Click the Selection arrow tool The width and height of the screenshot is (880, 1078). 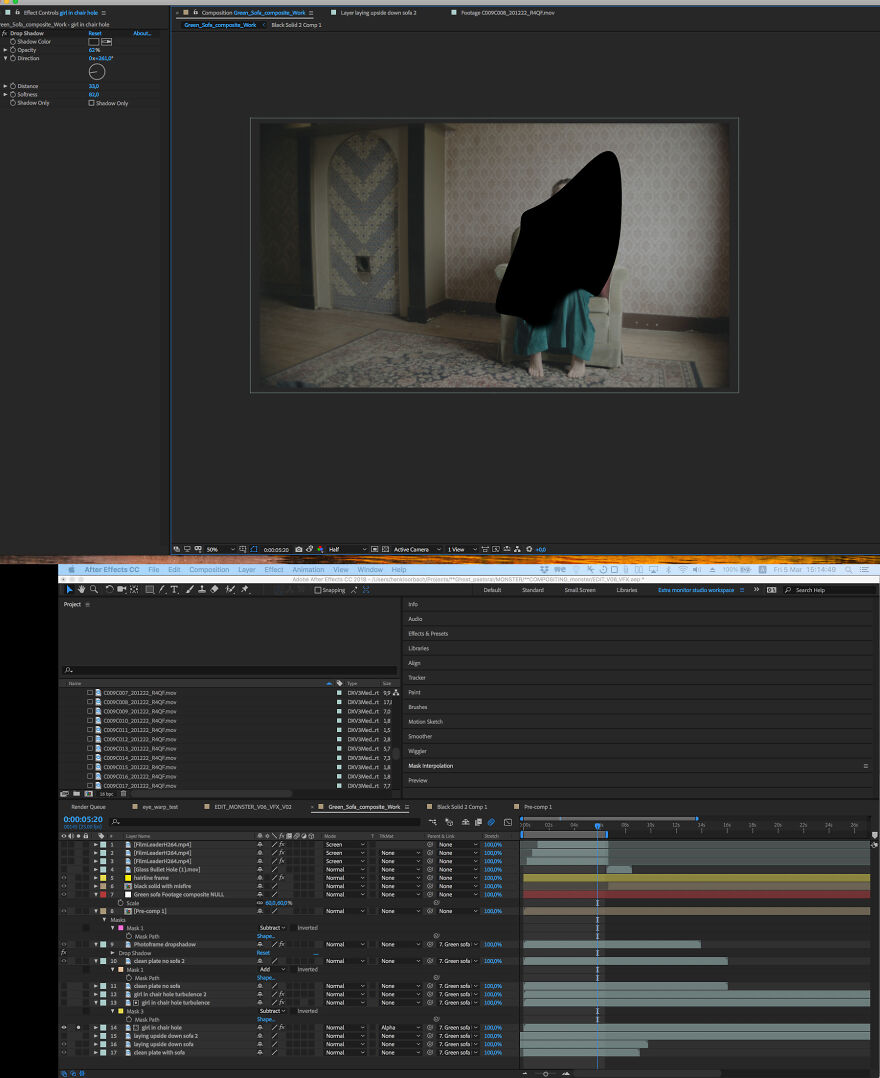coord(69,590)
